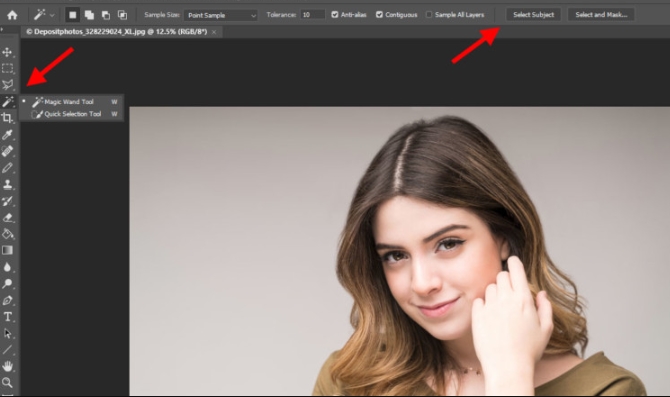Choose Intersect with selection mode icon
The height and width of the screenshot is (397, 670).
pos(122,15)
